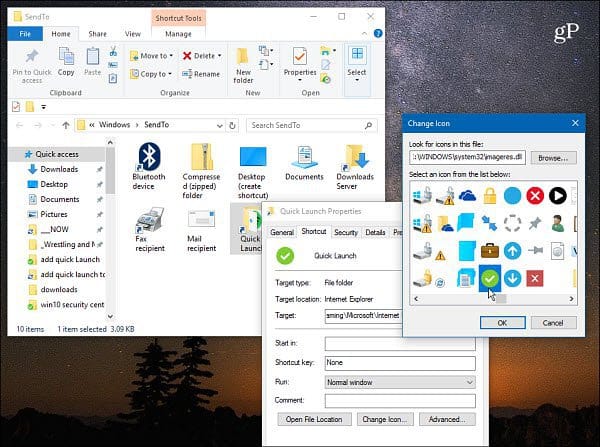Open Pictures in Quick access
Image resolution: width=600 pixels, height=447 pixels.
pos(54,214)
